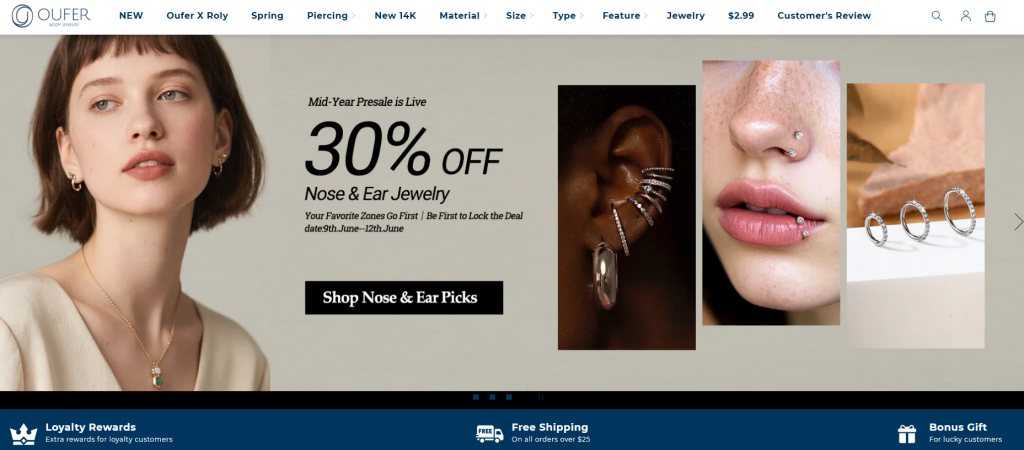
Task: Open the user account icon
Action: click(965, 16)
